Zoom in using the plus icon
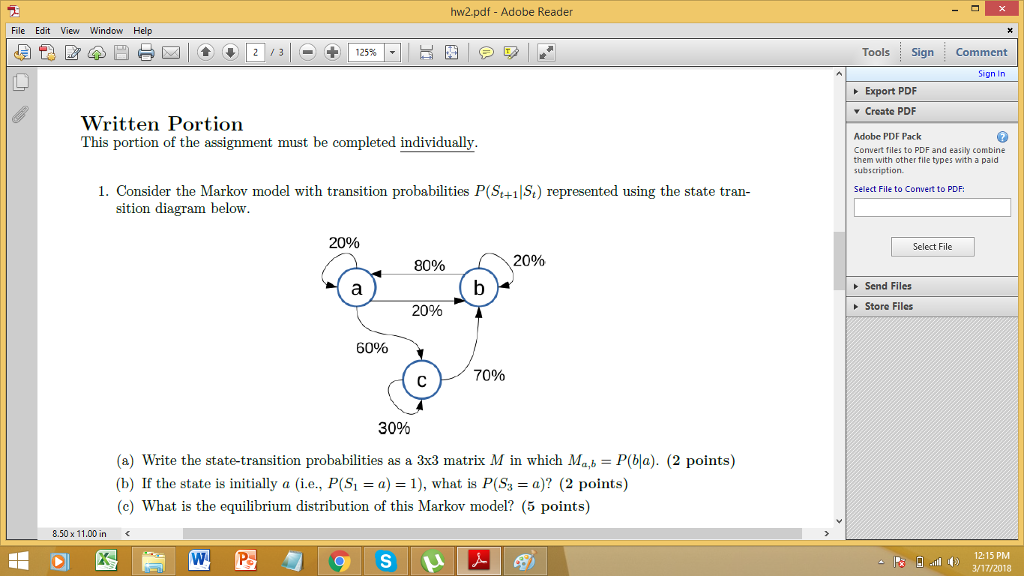This screenshot has height=576, width=1024. coord(331,52)
